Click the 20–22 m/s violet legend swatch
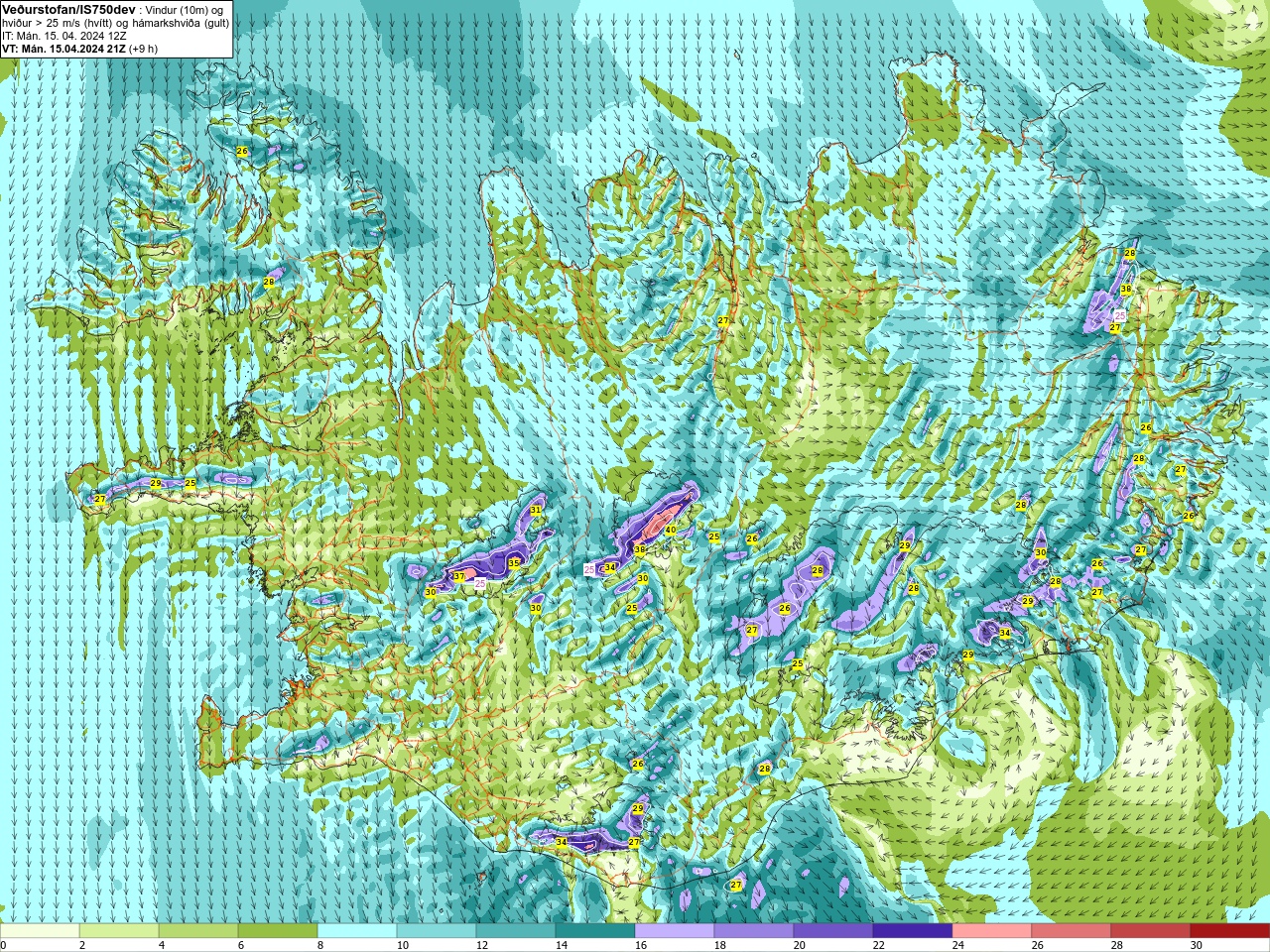Image resolution: width=1270 pixels, height=952 pixels. tap(833, 931)
